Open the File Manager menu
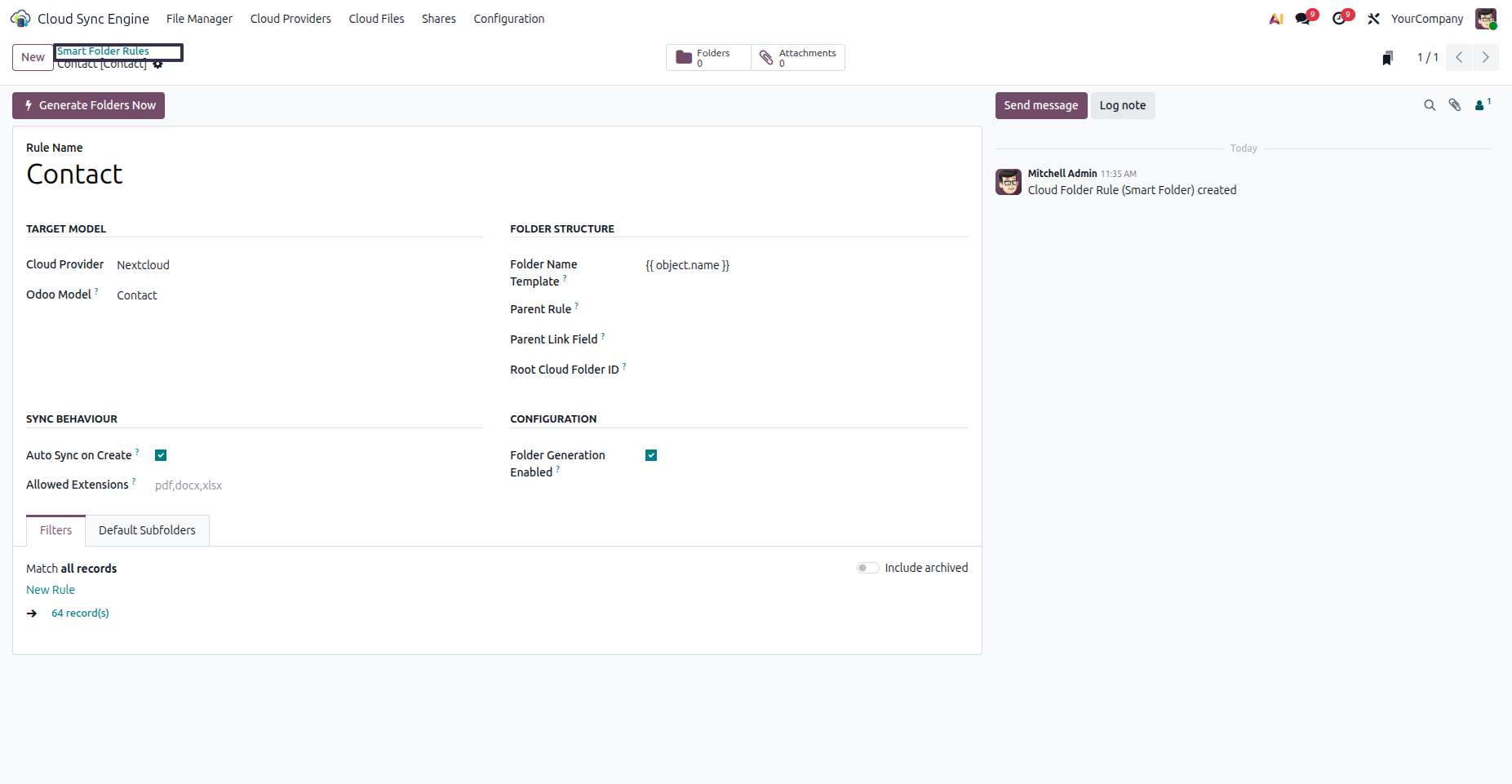The height and width of the screenshot is (784, 1512). (x=199, y=19)
